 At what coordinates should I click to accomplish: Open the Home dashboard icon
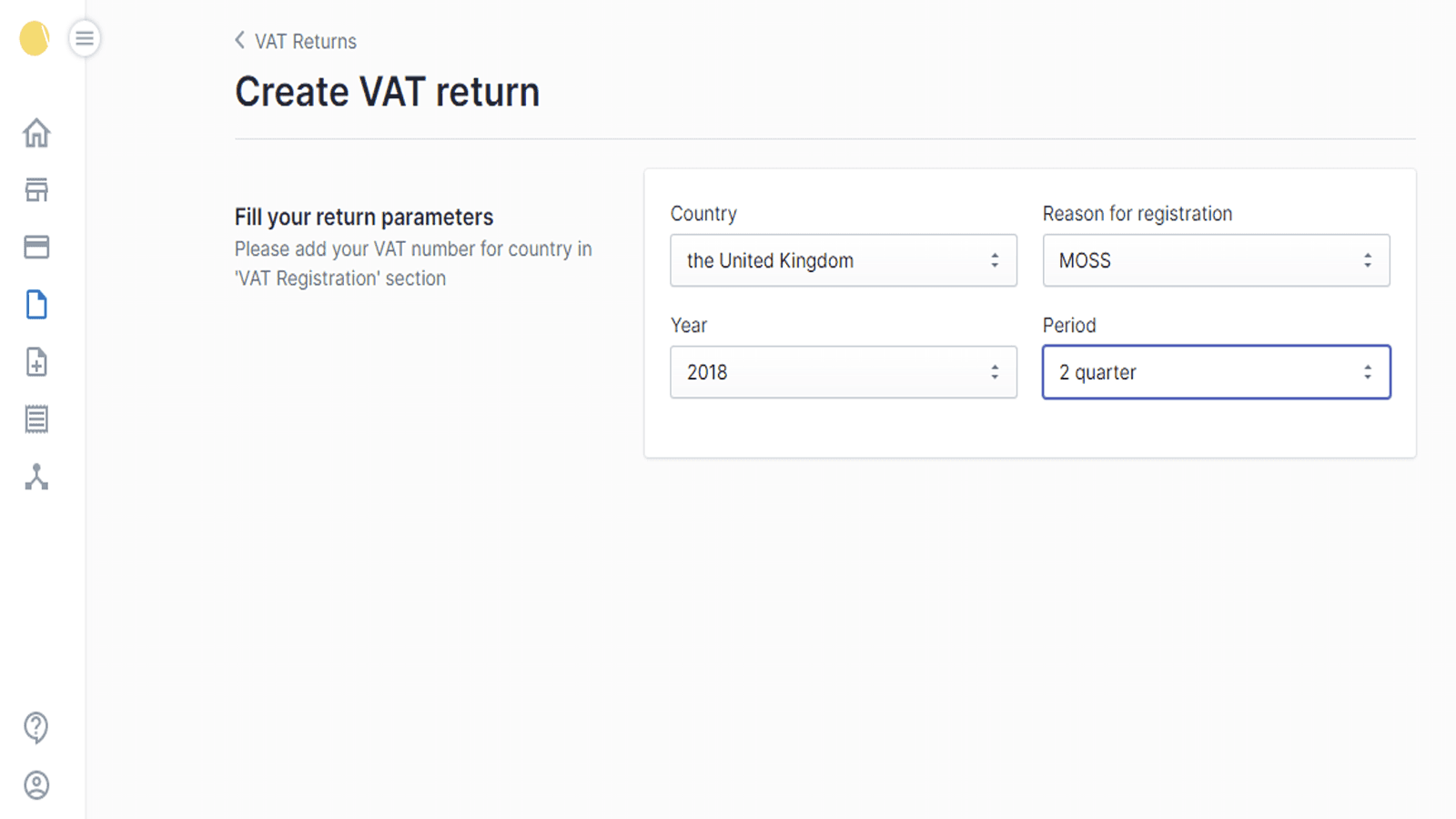point(36,133)
